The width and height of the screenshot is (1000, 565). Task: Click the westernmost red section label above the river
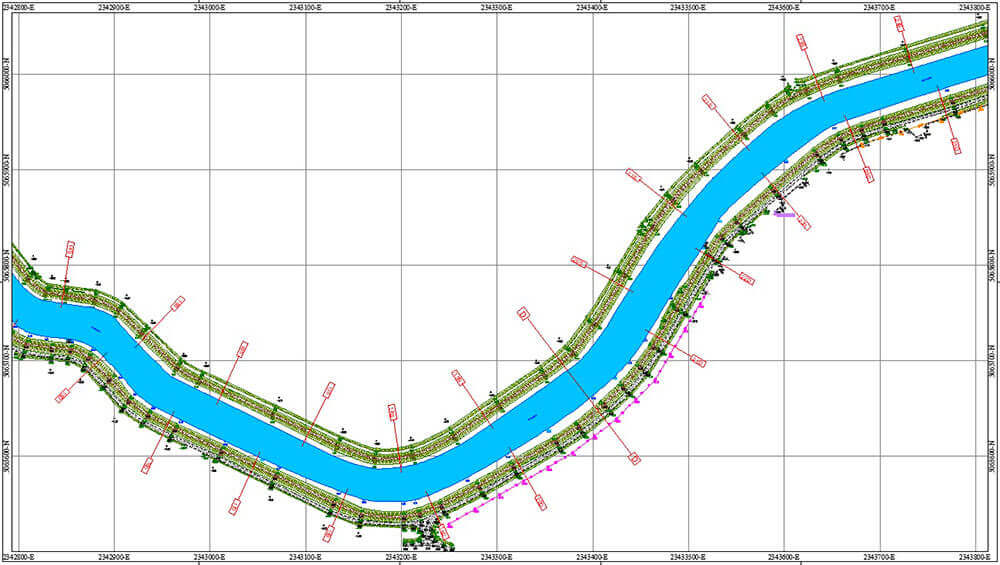click(70, 248)
